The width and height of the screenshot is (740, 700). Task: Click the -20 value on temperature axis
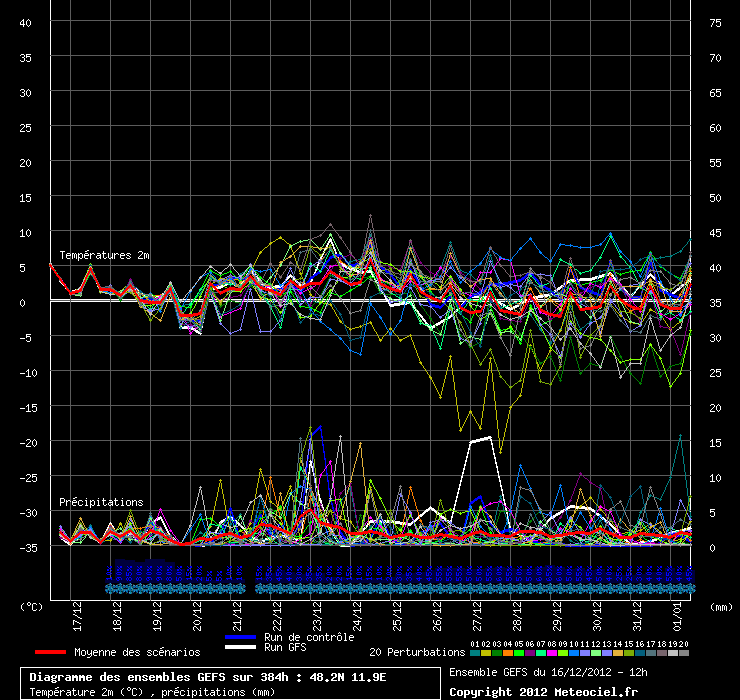[28, 443]
